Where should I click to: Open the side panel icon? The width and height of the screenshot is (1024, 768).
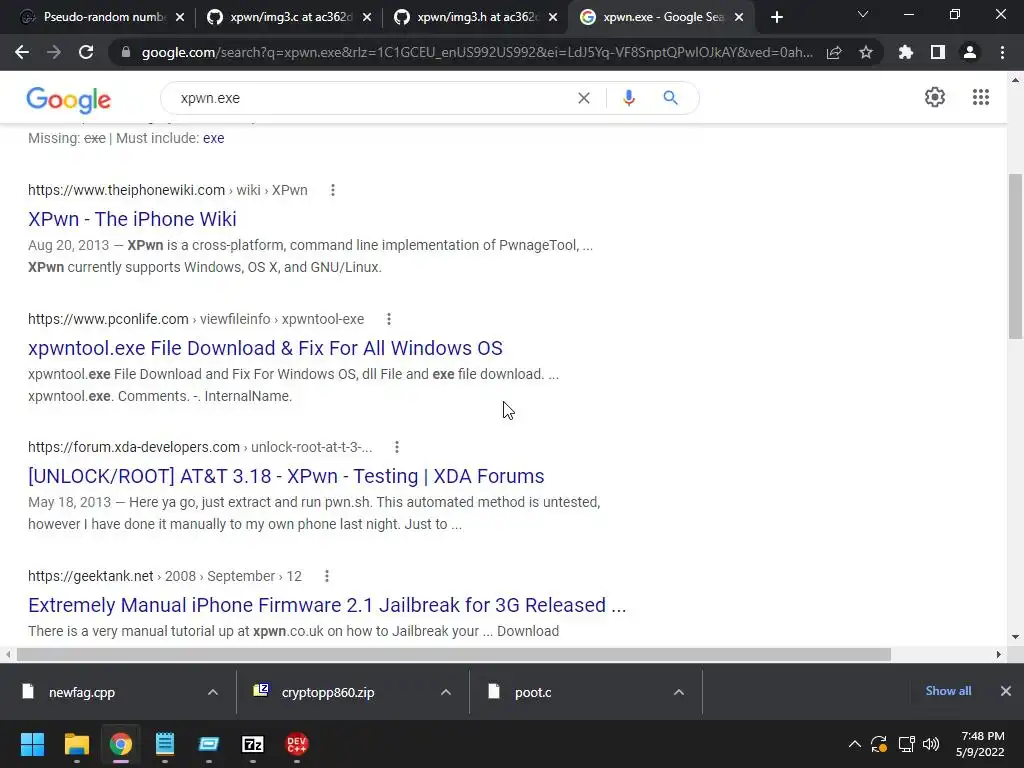(x=938, y=52)
